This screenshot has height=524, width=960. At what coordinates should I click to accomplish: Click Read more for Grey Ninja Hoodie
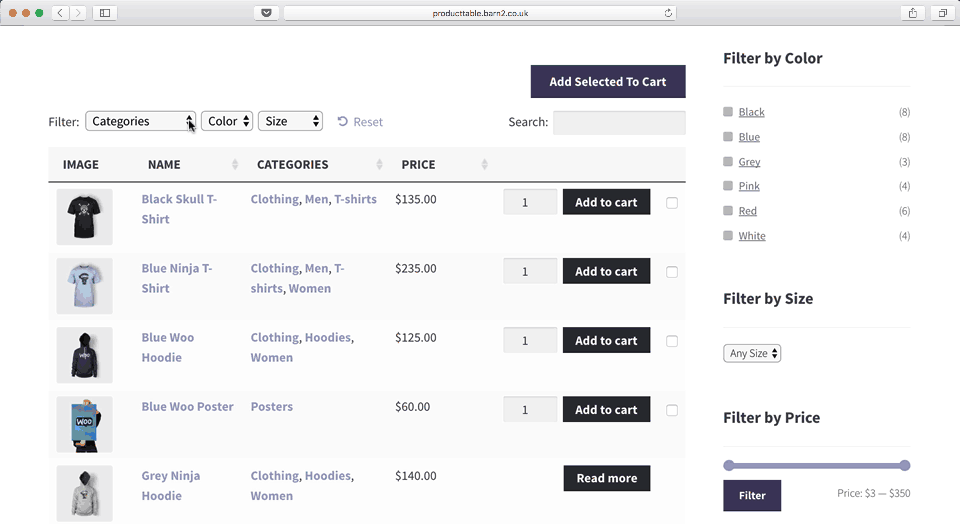tap(606, 478)
